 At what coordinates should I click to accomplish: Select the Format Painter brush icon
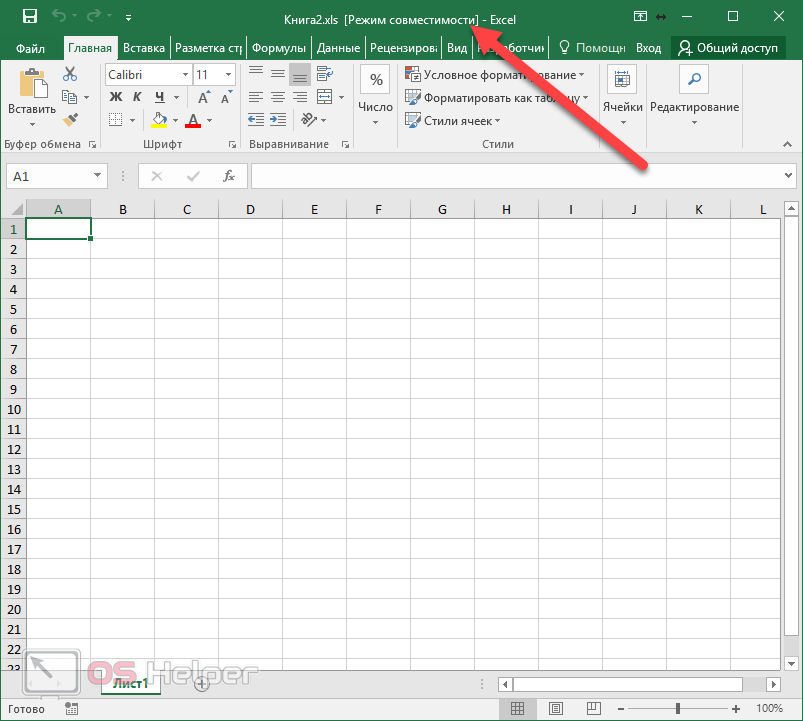(x=70, y=119)
